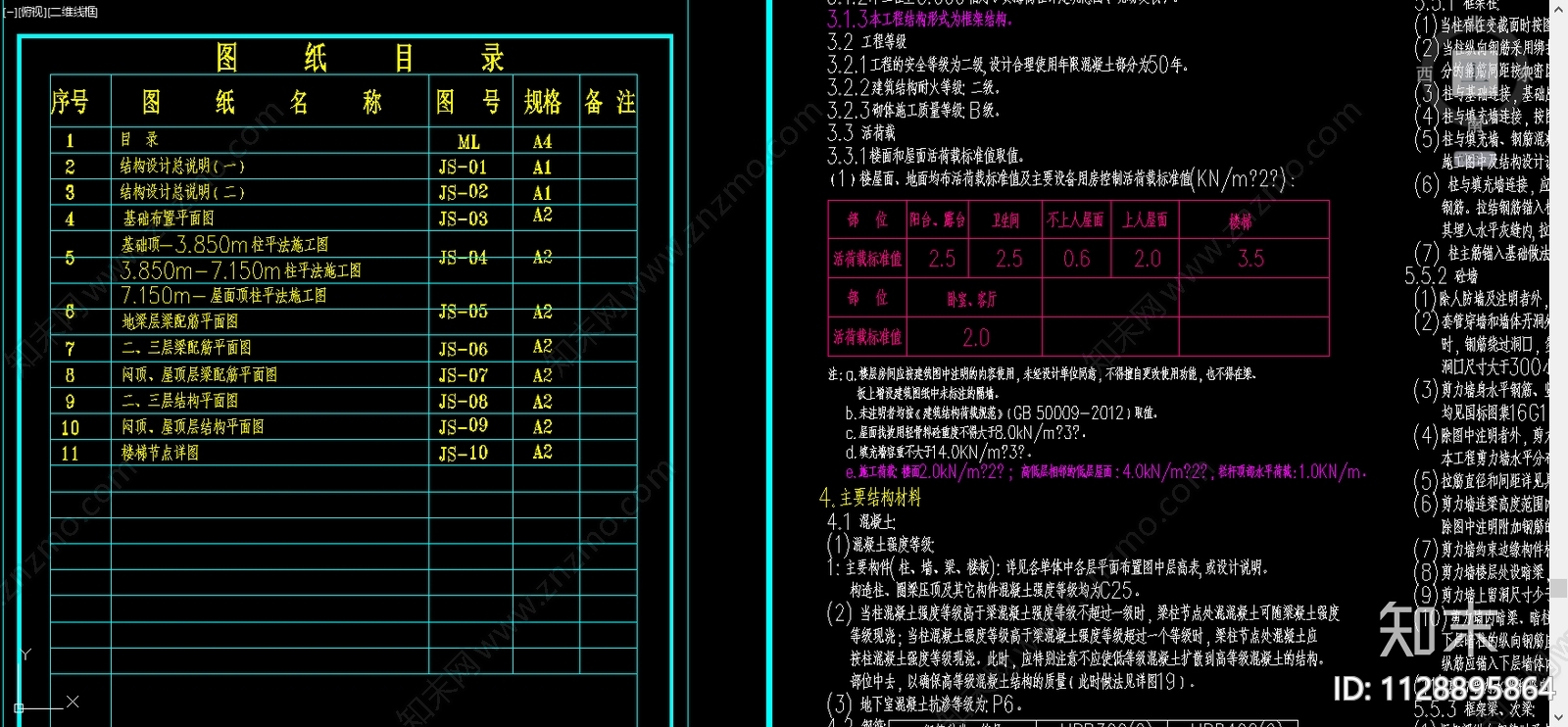
Task: Select drawing number JS-01
Action: [463, 168]
